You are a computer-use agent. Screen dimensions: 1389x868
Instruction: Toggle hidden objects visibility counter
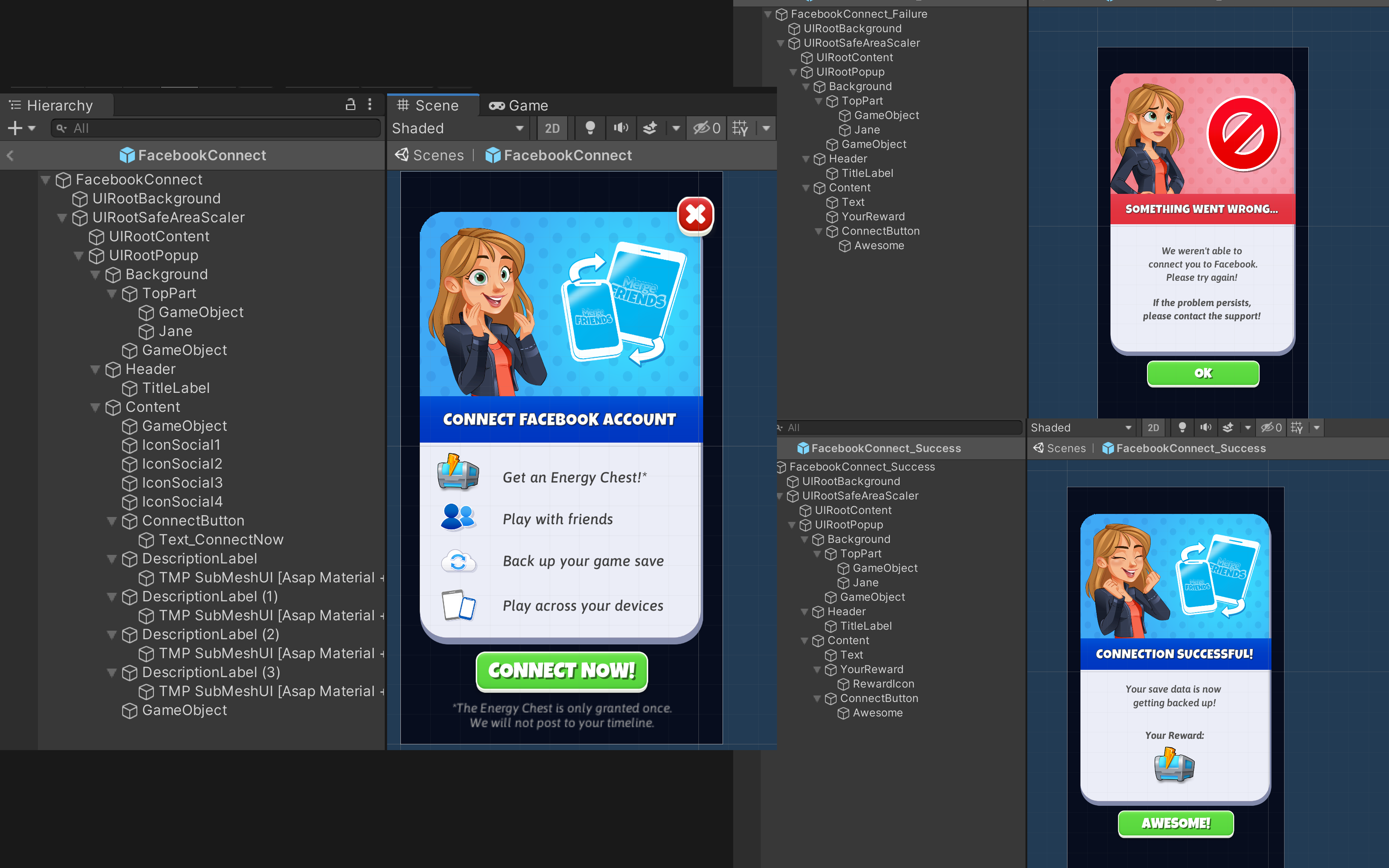(x=706, y=128)
